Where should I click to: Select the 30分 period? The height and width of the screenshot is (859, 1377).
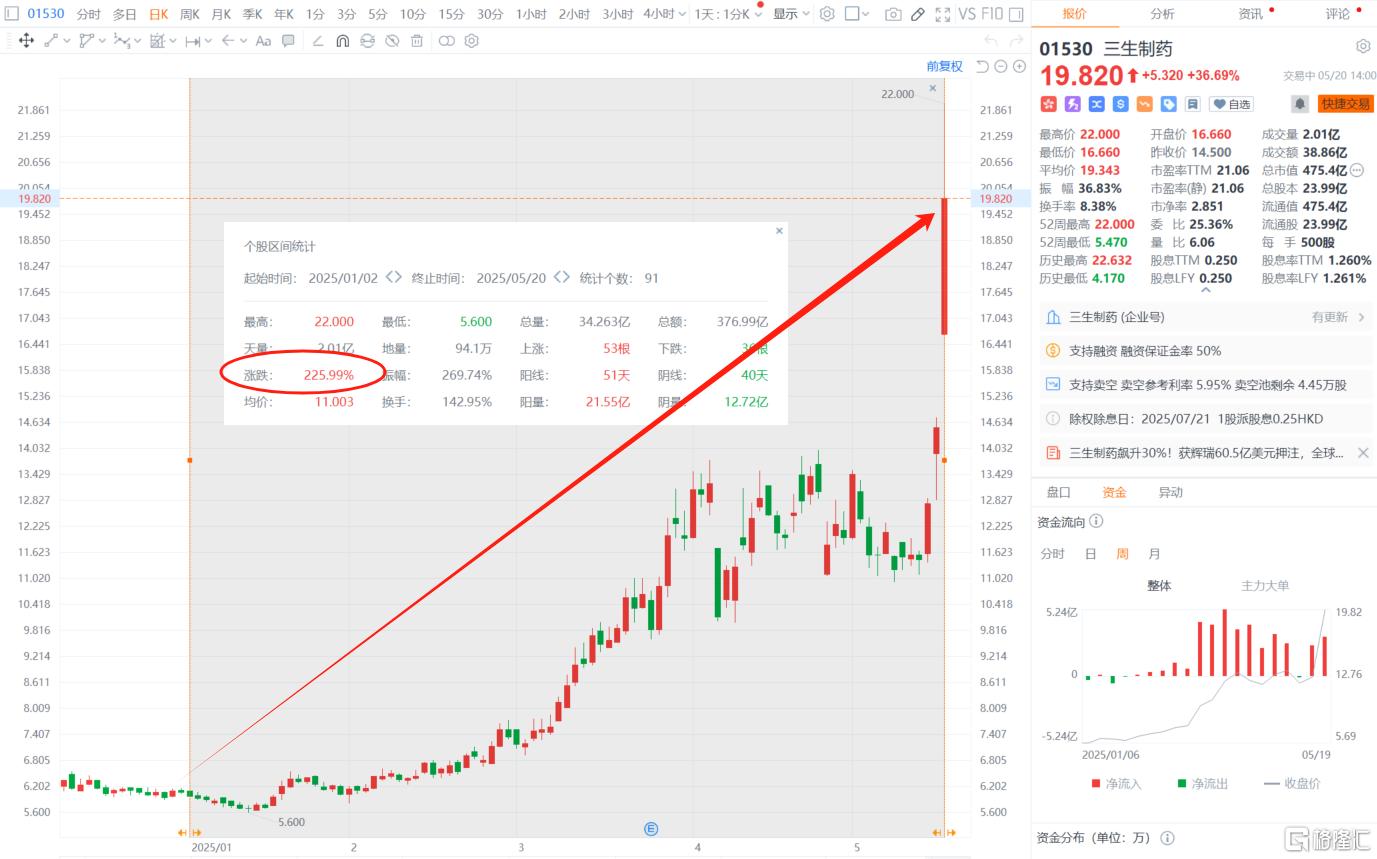tap(490, 14)
